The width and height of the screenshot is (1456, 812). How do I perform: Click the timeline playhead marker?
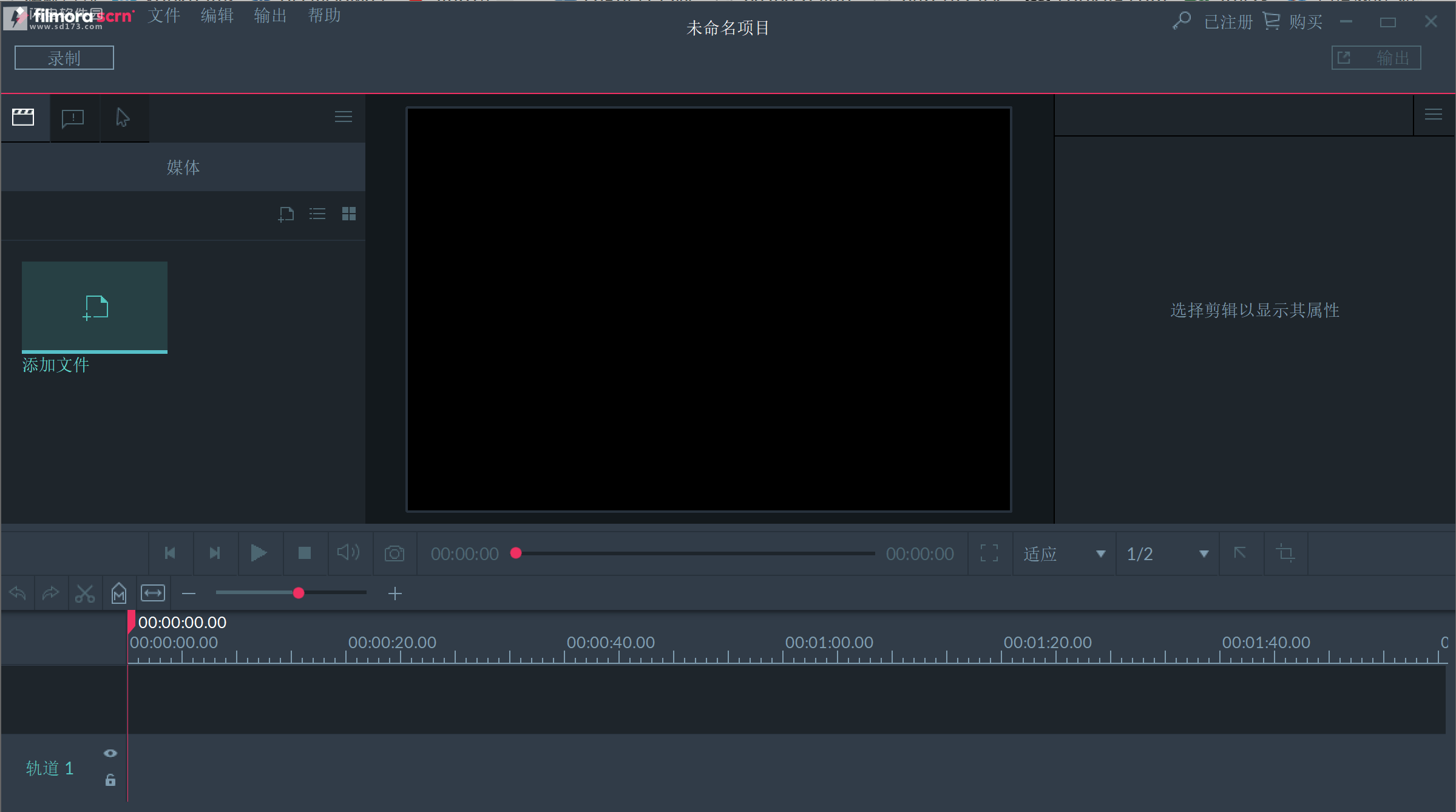coord(131,622)
